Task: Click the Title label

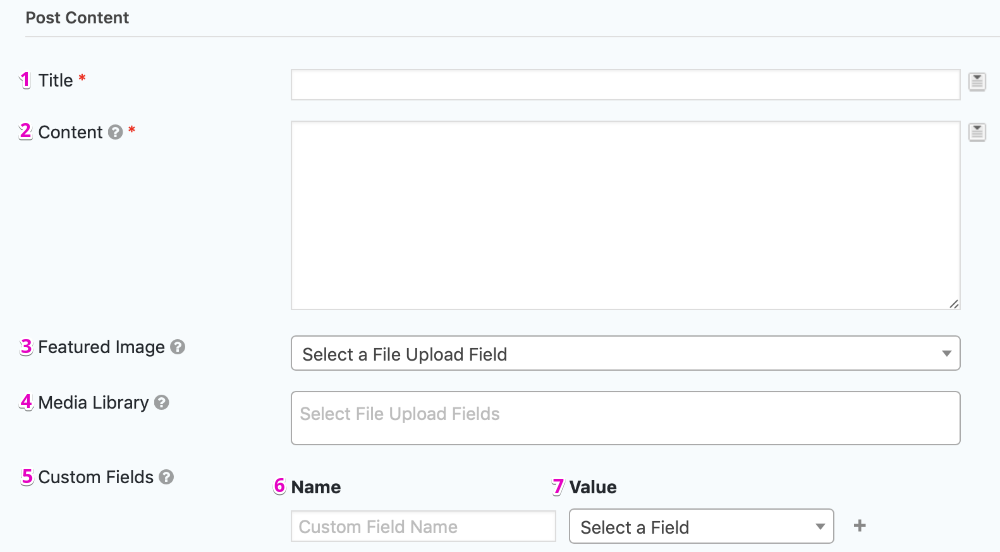Action: 55,80
